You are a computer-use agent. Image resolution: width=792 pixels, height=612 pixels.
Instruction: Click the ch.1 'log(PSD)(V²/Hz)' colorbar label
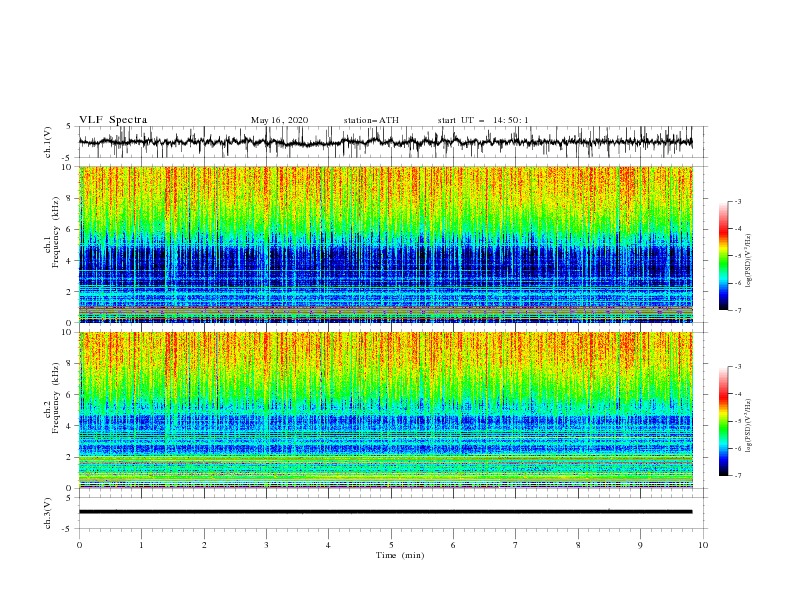click(x=749, y=261)
